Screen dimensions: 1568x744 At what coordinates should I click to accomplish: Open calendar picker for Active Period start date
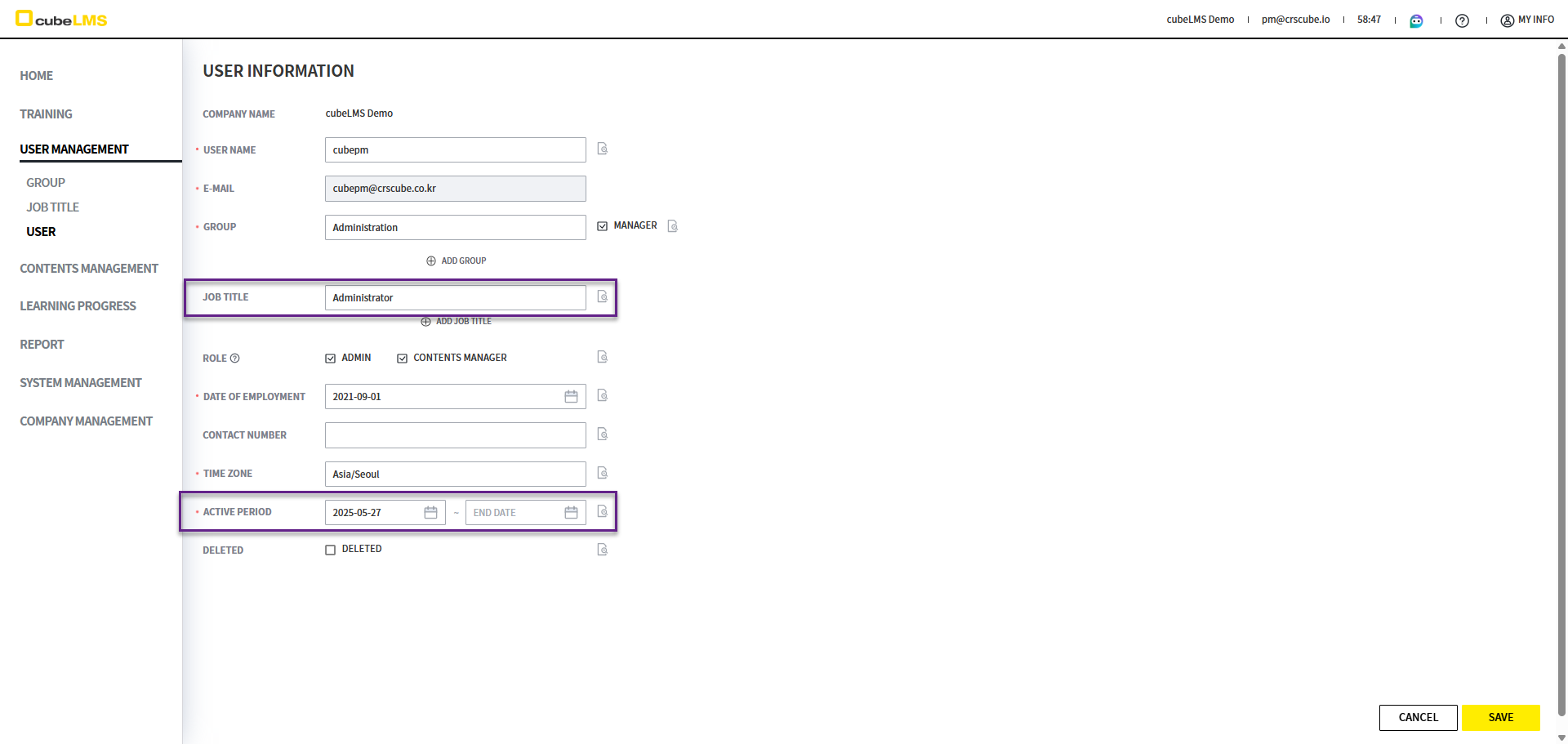(x=430, y=512)
